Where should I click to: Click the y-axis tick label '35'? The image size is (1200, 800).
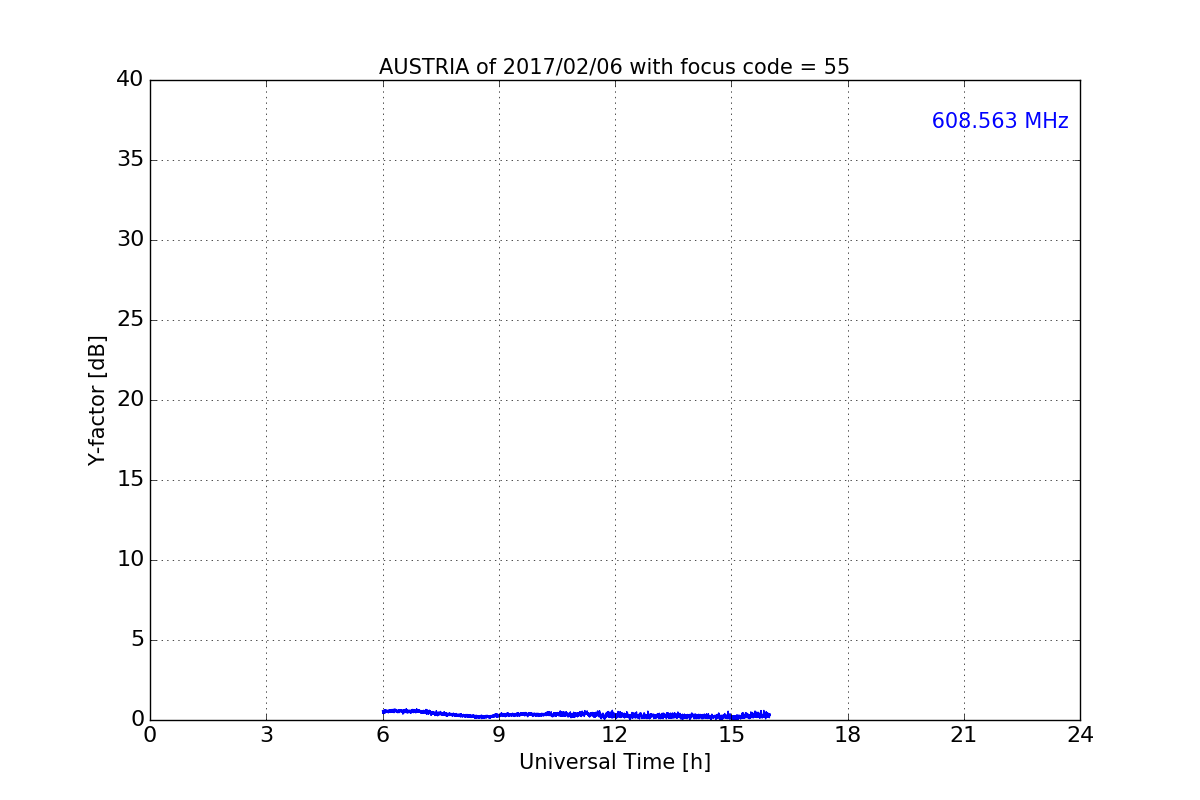tap(130, 159)
